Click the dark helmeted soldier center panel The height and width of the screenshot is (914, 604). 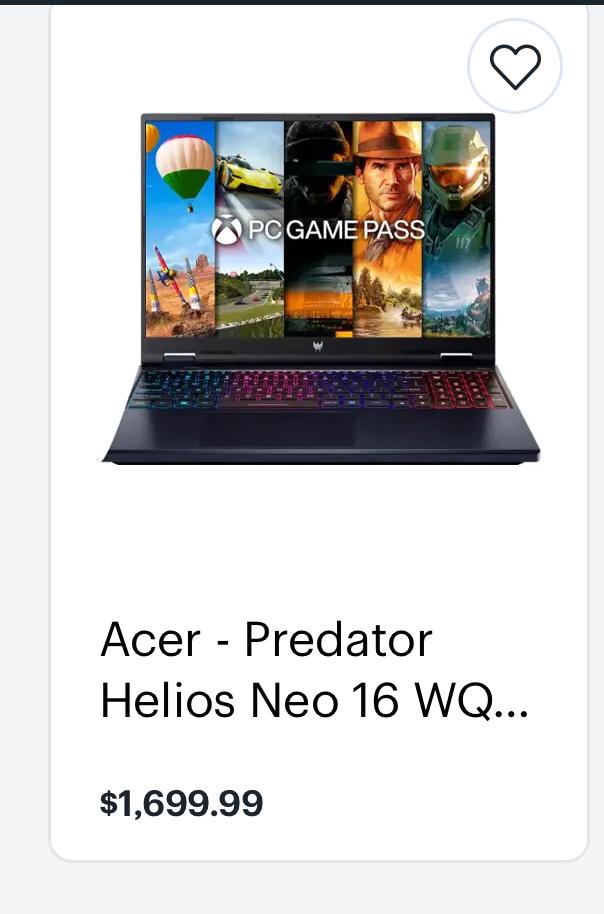pos(318,228)
